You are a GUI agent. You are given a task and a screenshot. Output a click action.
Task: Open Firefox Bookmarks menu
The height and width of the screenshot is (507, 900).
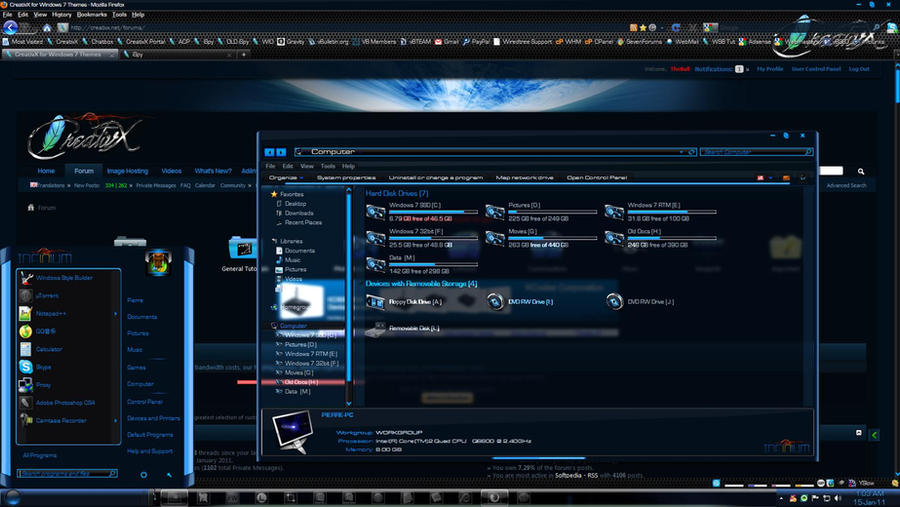click(92, 14)
